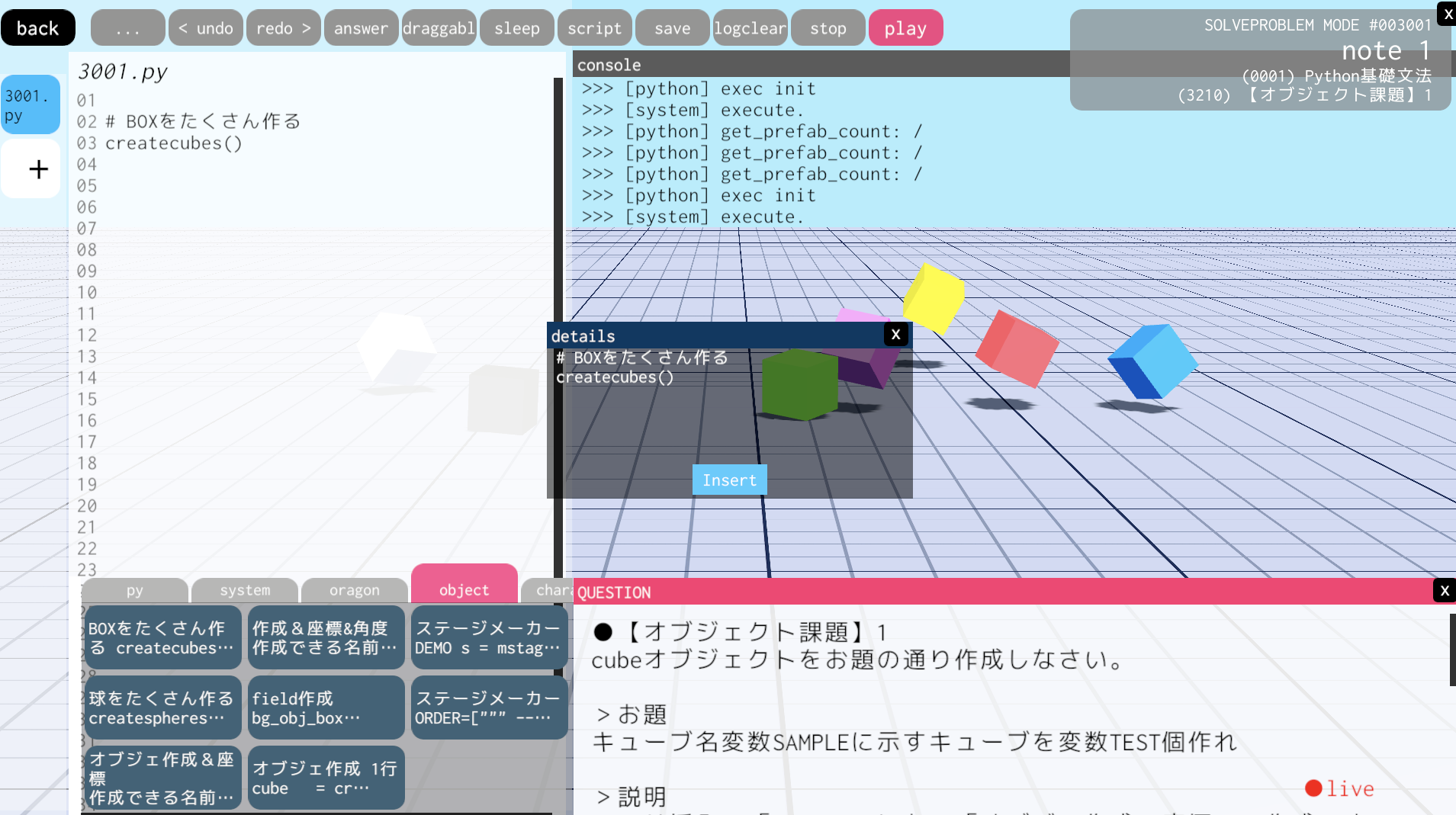The height and width of the screenshot is (815, 1456).
Task: Toggle the sleep button
Action: pyautogui.click(x=516, y=28)
